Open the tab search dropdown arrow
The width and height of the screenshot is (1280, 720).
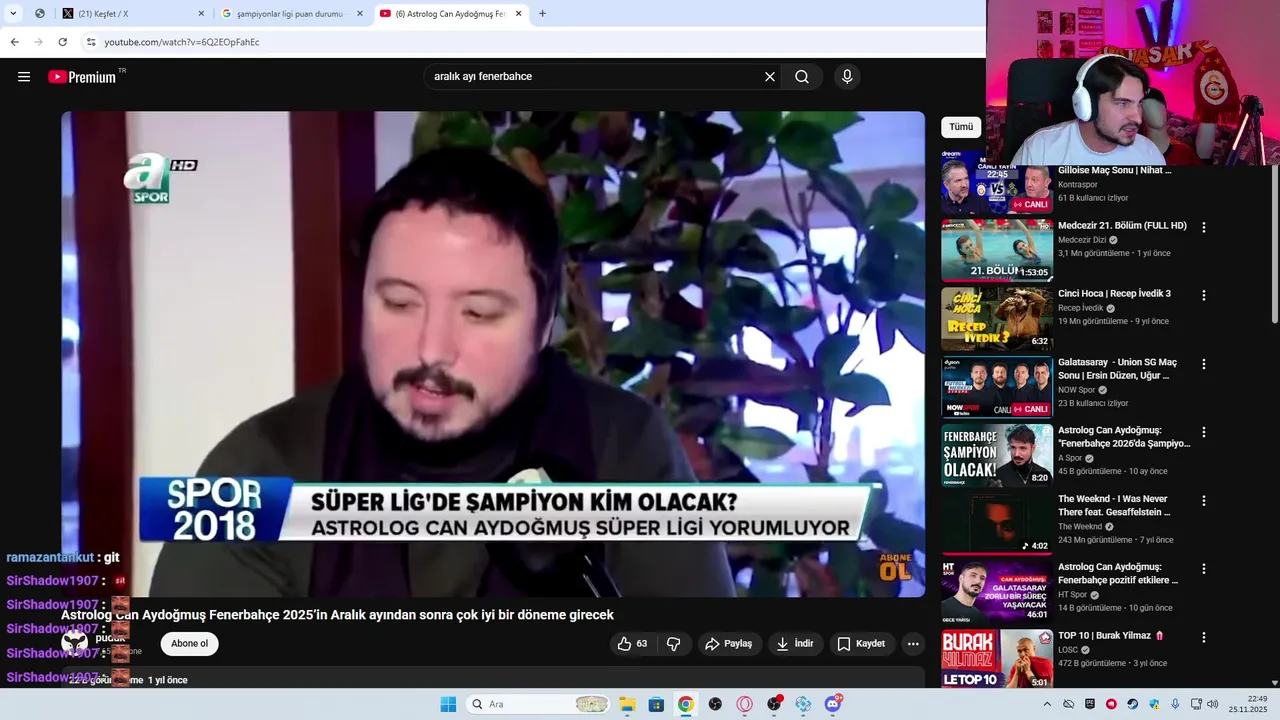13,14
